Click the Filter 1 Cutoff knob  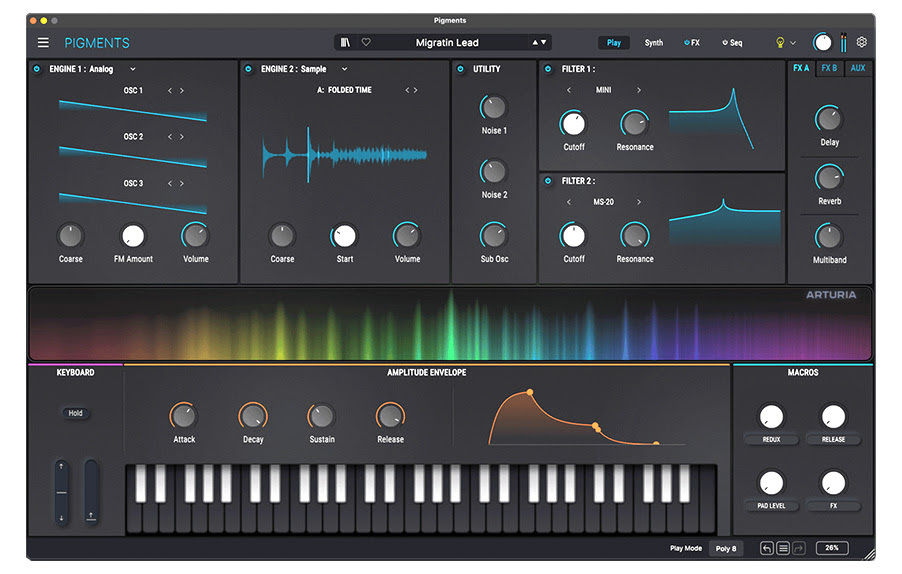(x=573, y=124)
